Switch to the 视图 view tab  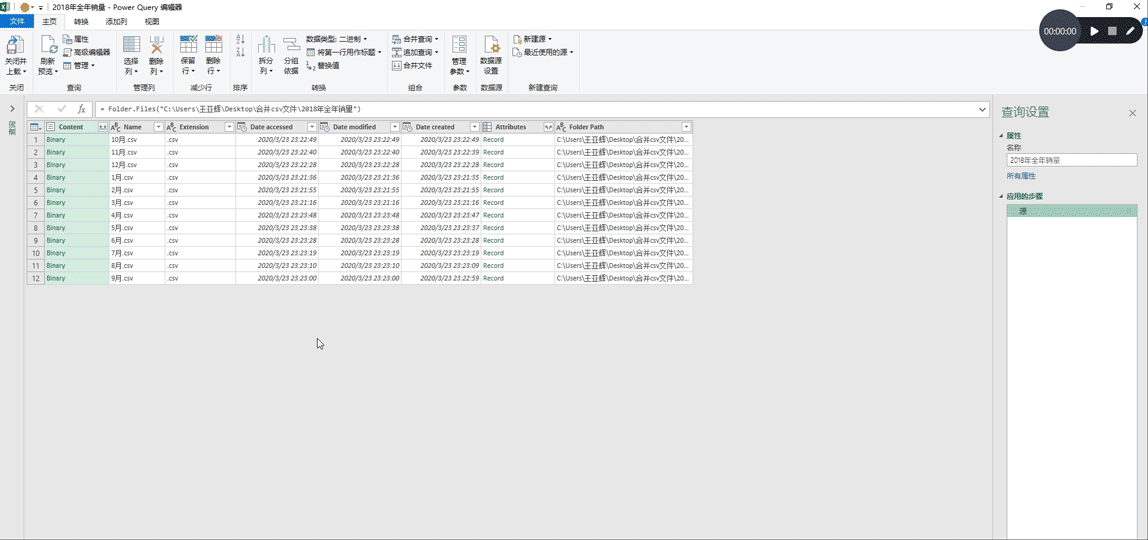click(152, 21)
